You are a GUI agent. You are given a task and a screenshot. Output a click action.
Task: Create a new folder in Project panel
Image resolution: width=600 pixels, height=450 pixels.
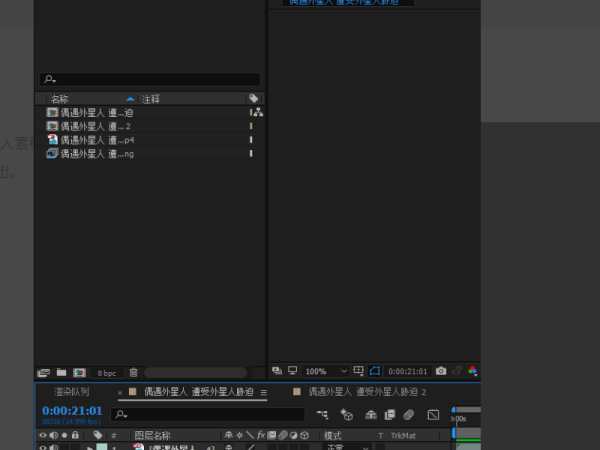(x=61, y=372)
